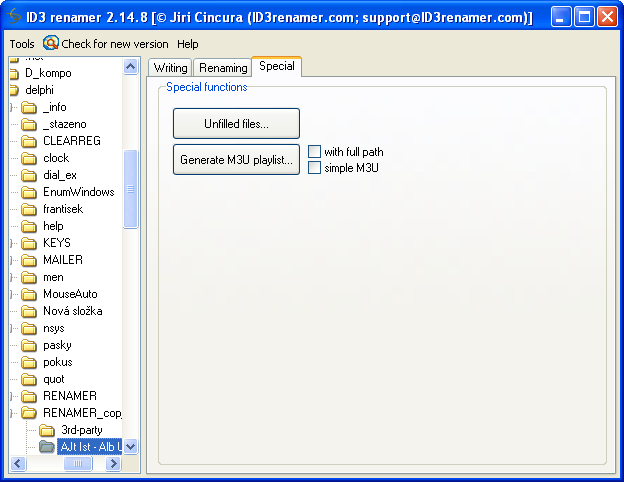Click folder tree vertical scrollbar thumb
Screen dimensions: 624x482
pos(131,189)
